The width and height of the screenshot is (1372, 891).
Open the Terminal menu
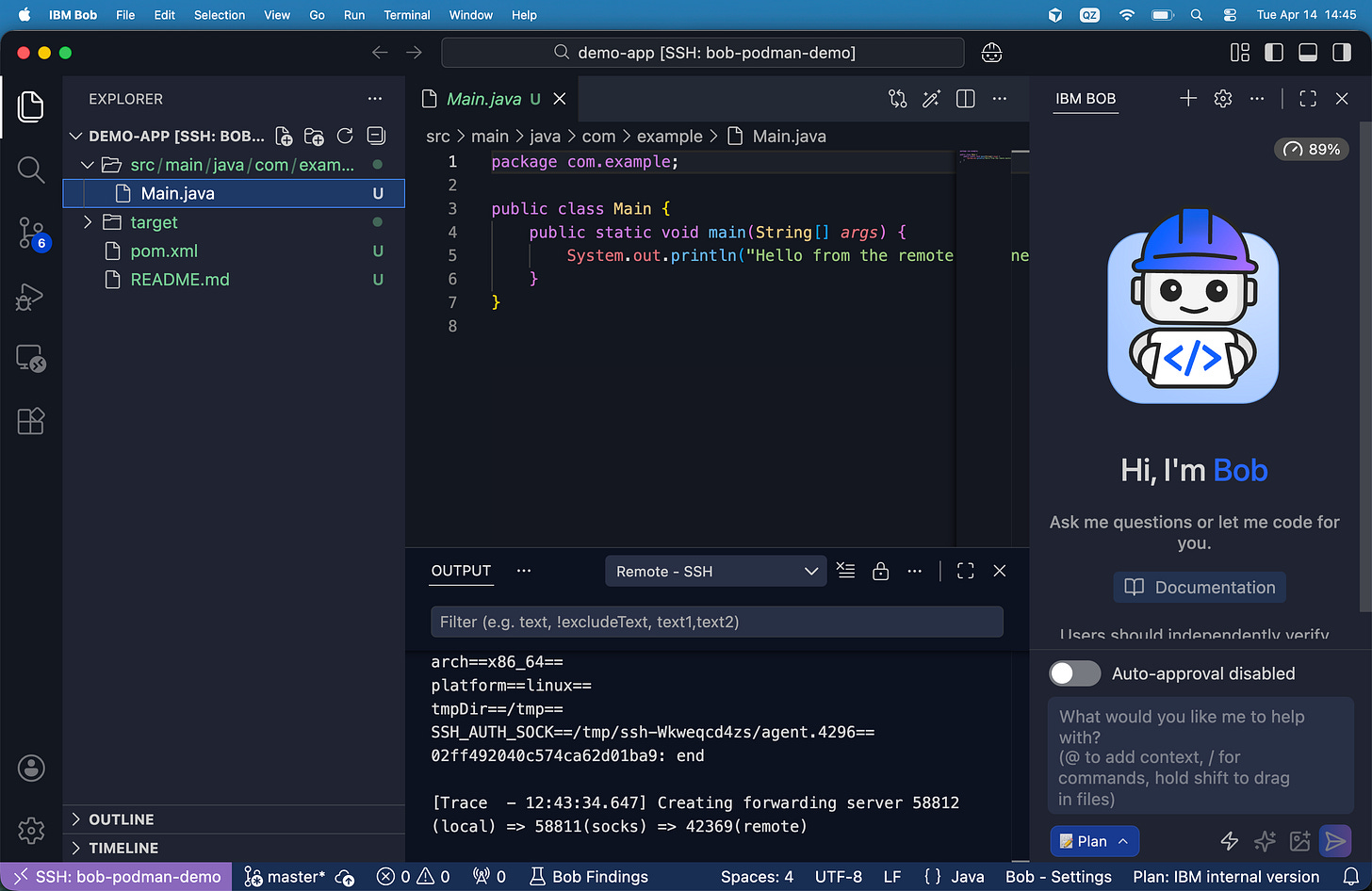tap(406, 15)
